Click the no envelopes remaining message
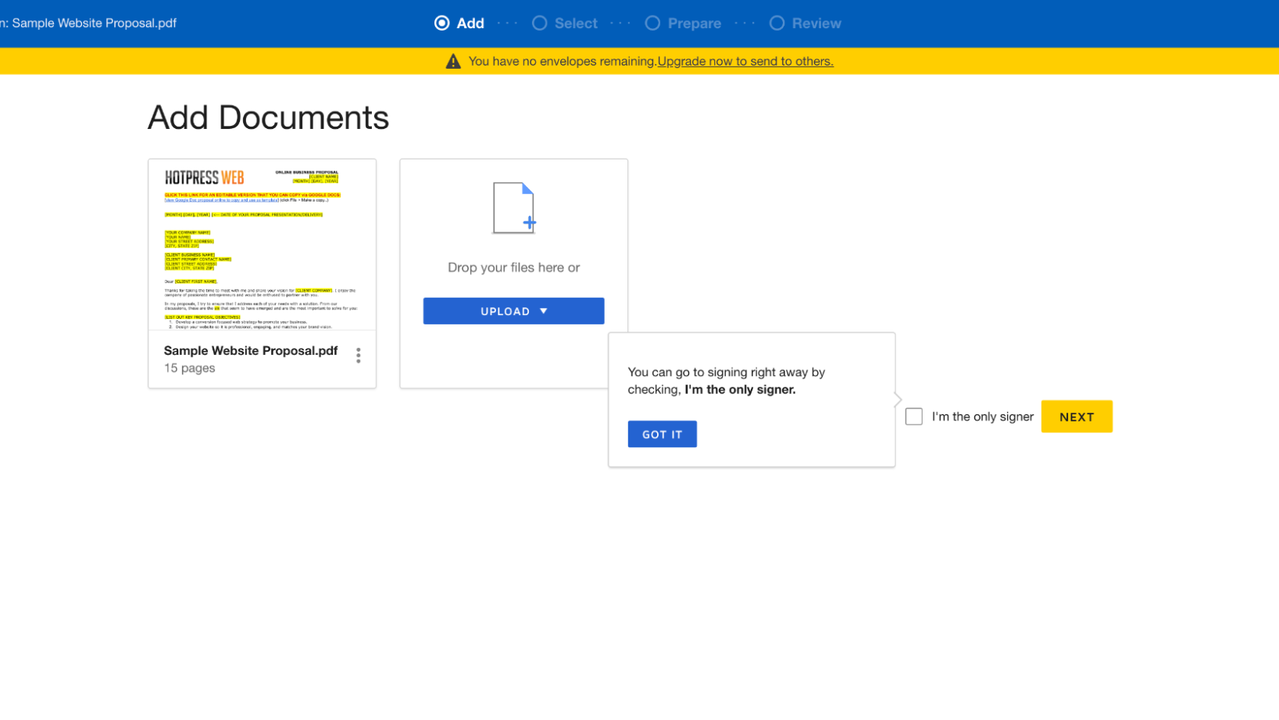The image size is (1279, 720). tap(562, 61)
